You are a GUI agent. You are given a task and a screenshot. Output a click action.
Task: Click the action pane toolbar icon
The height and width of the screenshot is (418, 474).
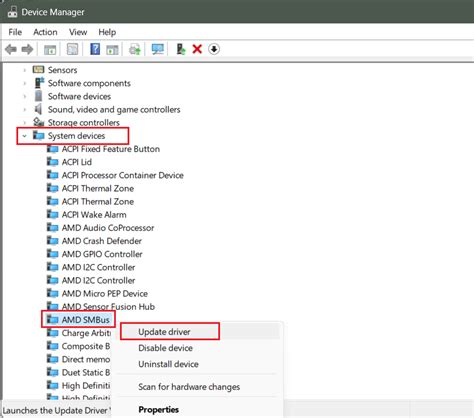click(112, 49)
